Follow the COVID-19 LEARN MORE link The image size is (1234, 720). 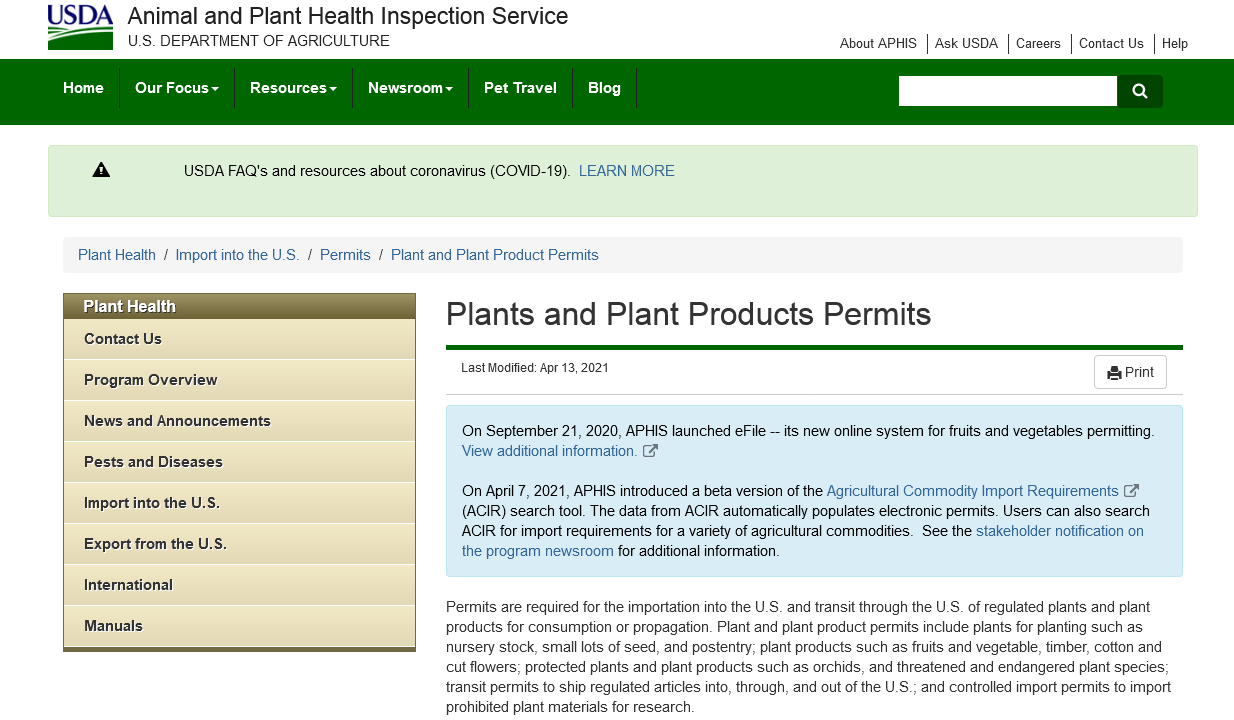tap(626, 171)
